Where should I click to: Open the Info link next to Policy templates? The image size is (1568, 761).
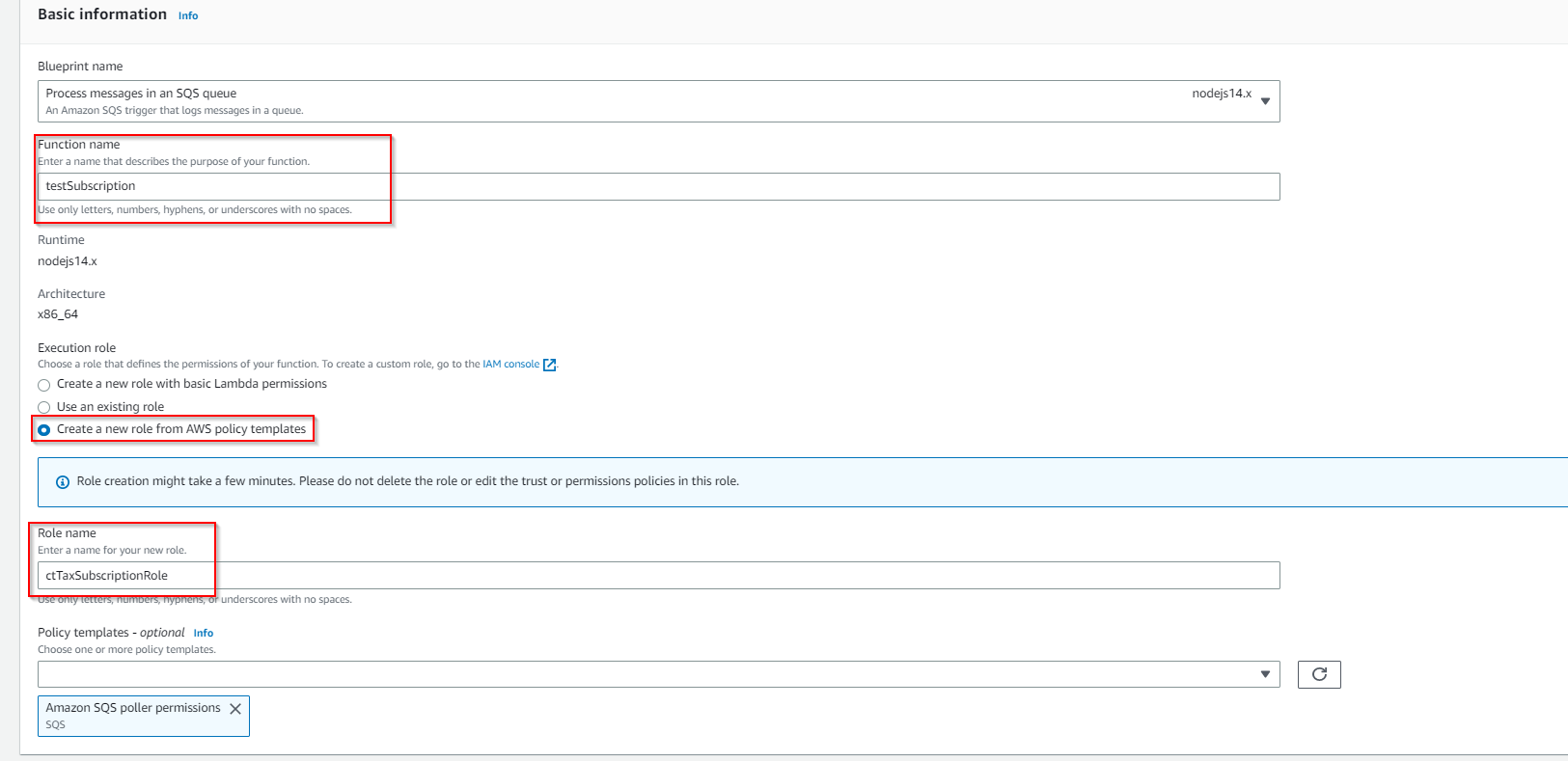point(203,634)
